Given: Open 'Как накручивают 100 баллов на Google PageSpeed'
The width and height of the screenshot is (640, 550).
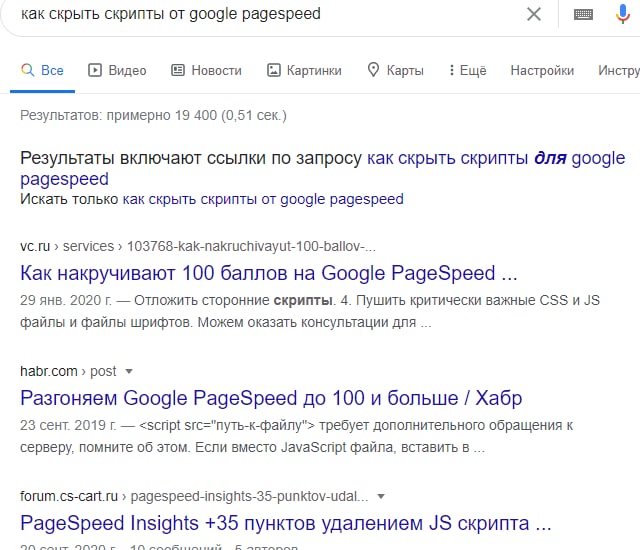Looking at the screenshot, I should click(269, 273).
